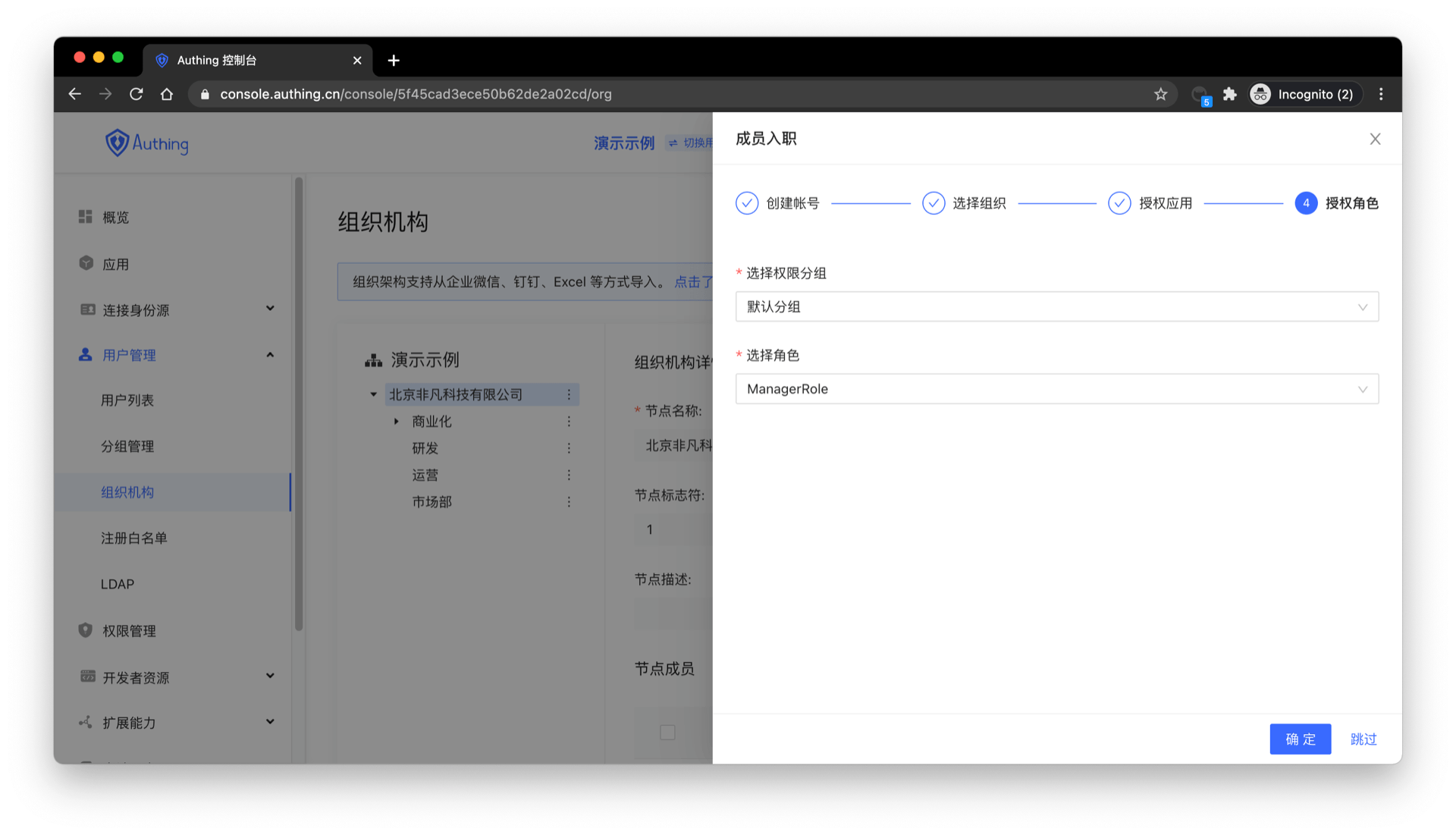1456x835 pixels.
Task: Open the three-dot menu for 北京非凡科技有限公司
Action: 569,394
